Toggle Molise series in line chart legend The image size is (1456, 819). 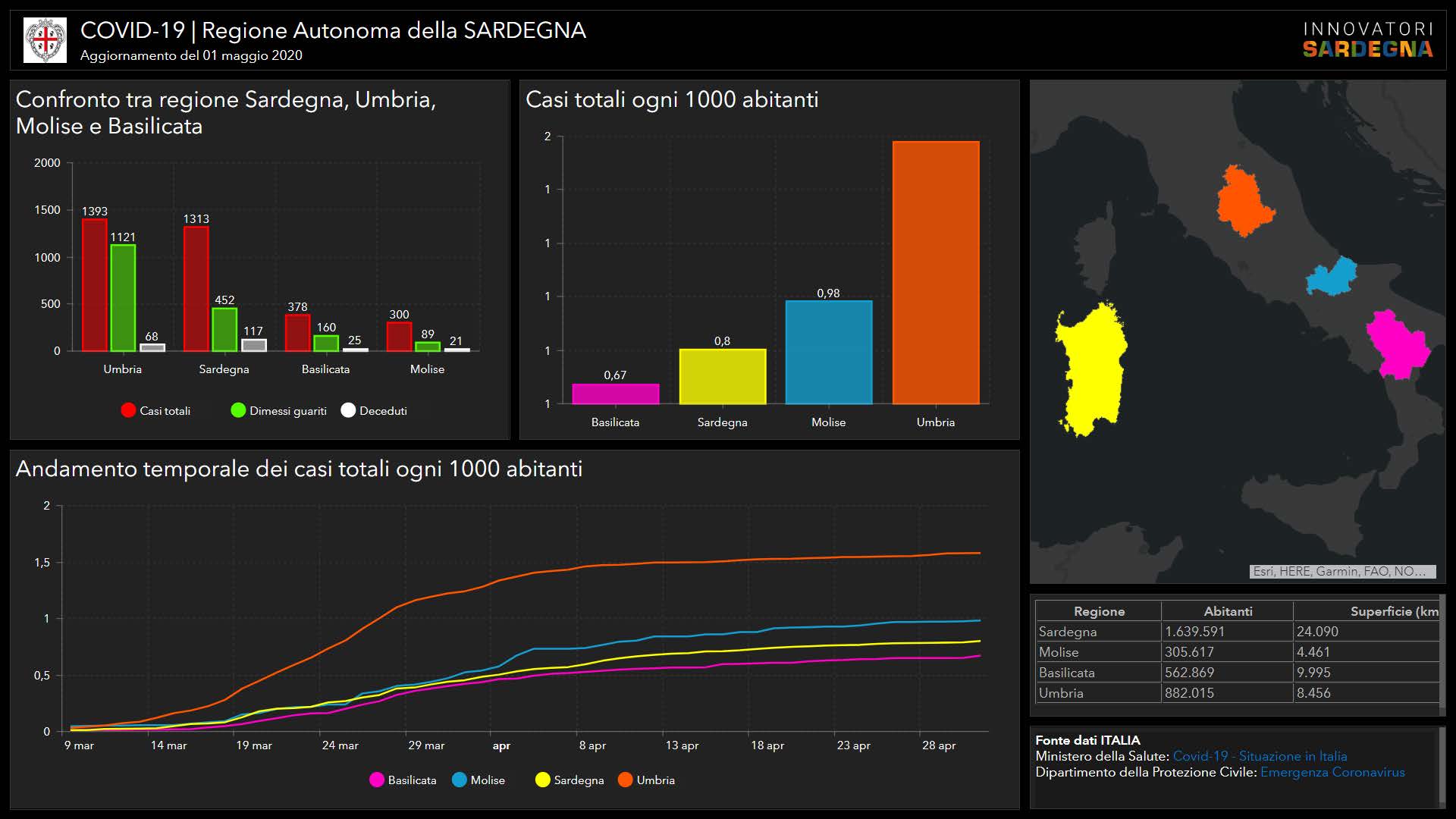tap(460, 780)
